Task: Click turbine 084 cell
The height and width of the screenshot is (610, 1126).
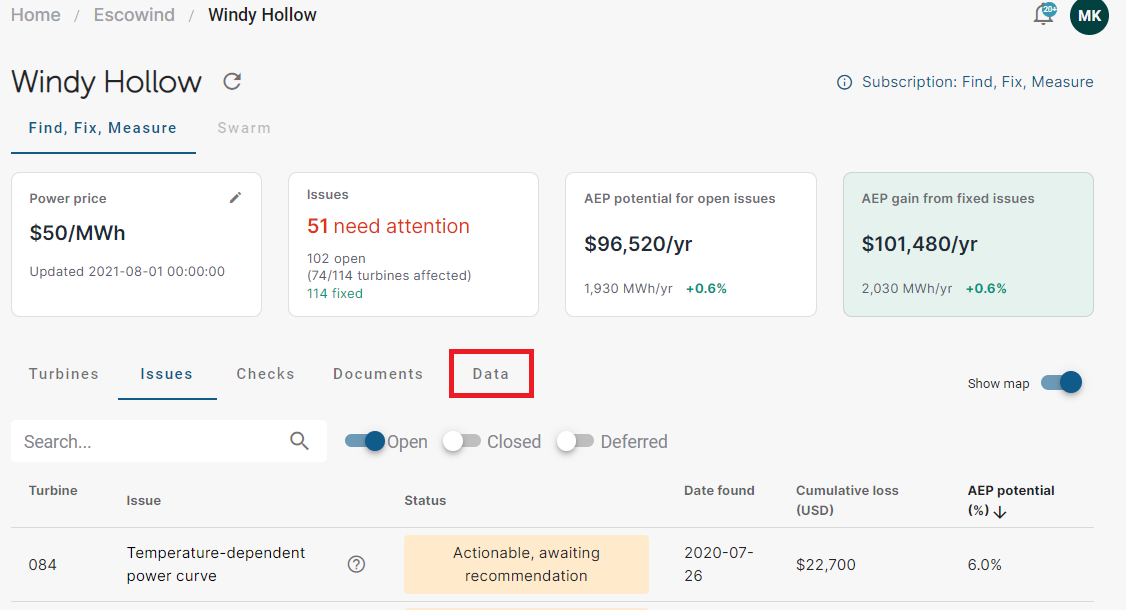Action: (42, 565)
